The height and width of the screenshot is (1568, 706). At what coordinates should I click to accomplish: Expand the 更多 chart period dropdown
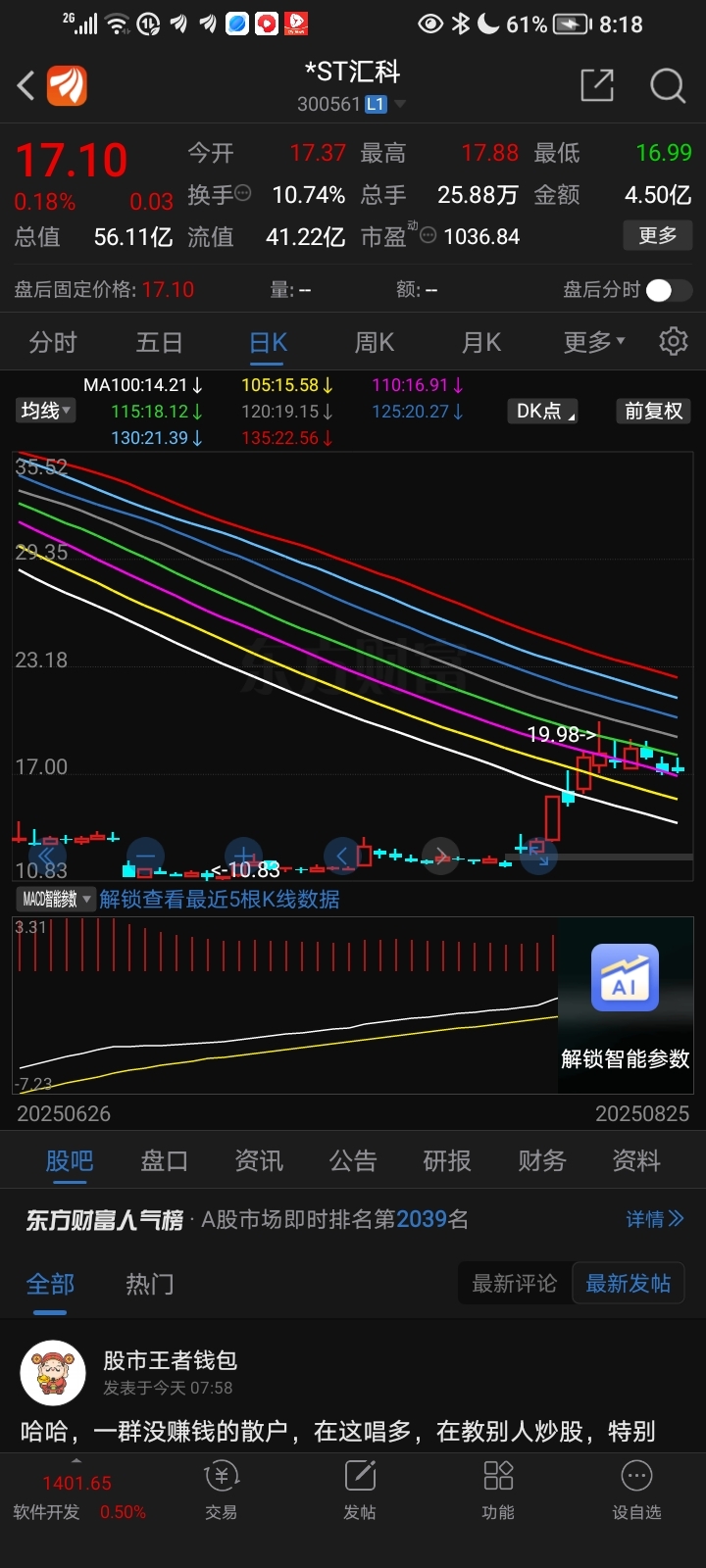[593, 342]
